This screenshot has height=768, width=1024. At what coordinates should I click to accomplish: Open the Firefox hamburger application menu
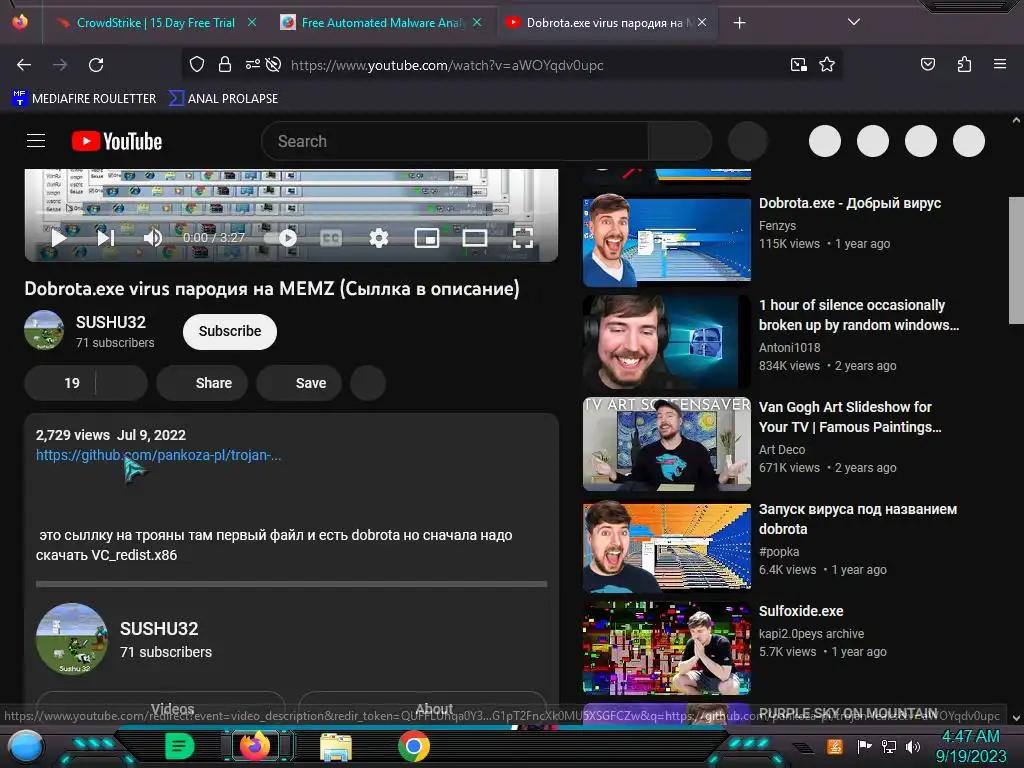[1000, 64]
